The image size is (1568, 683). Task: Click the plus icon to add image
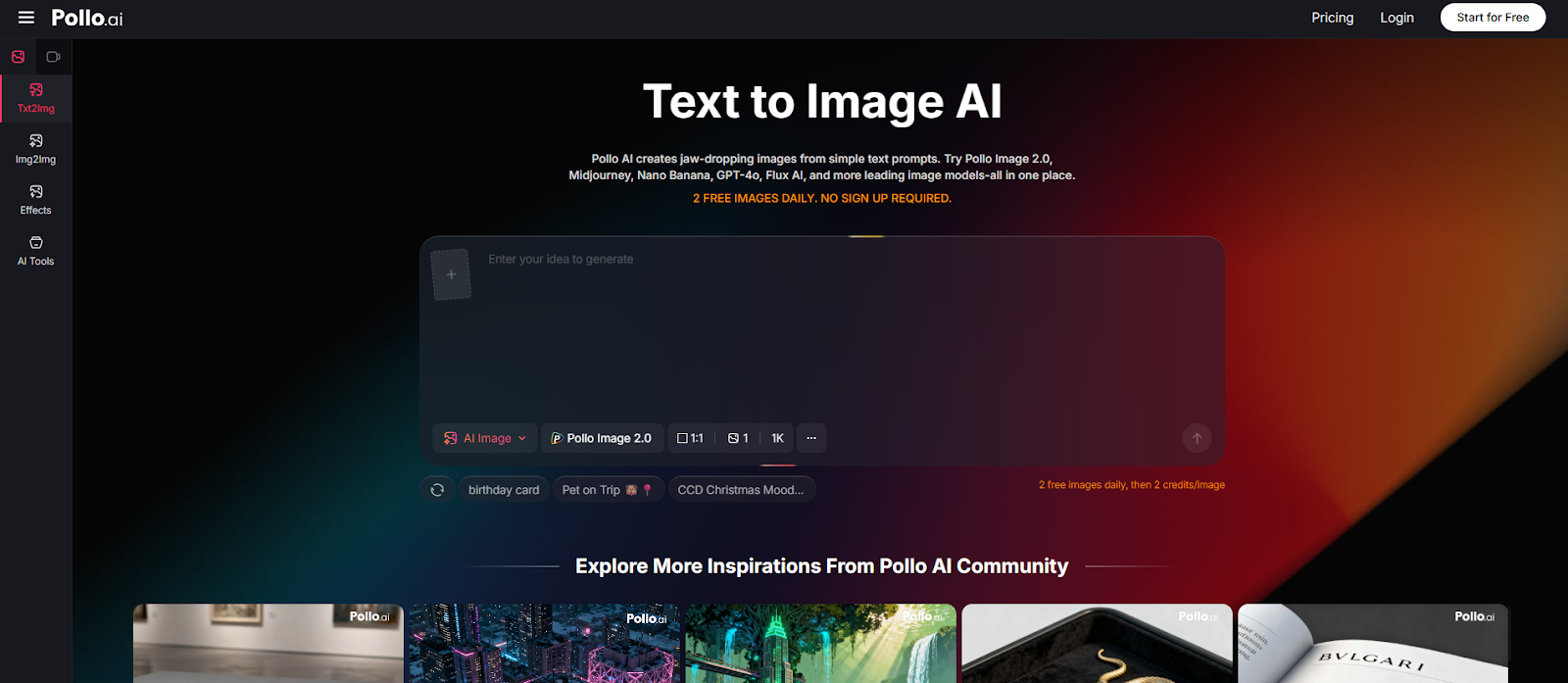click(452, 274)
